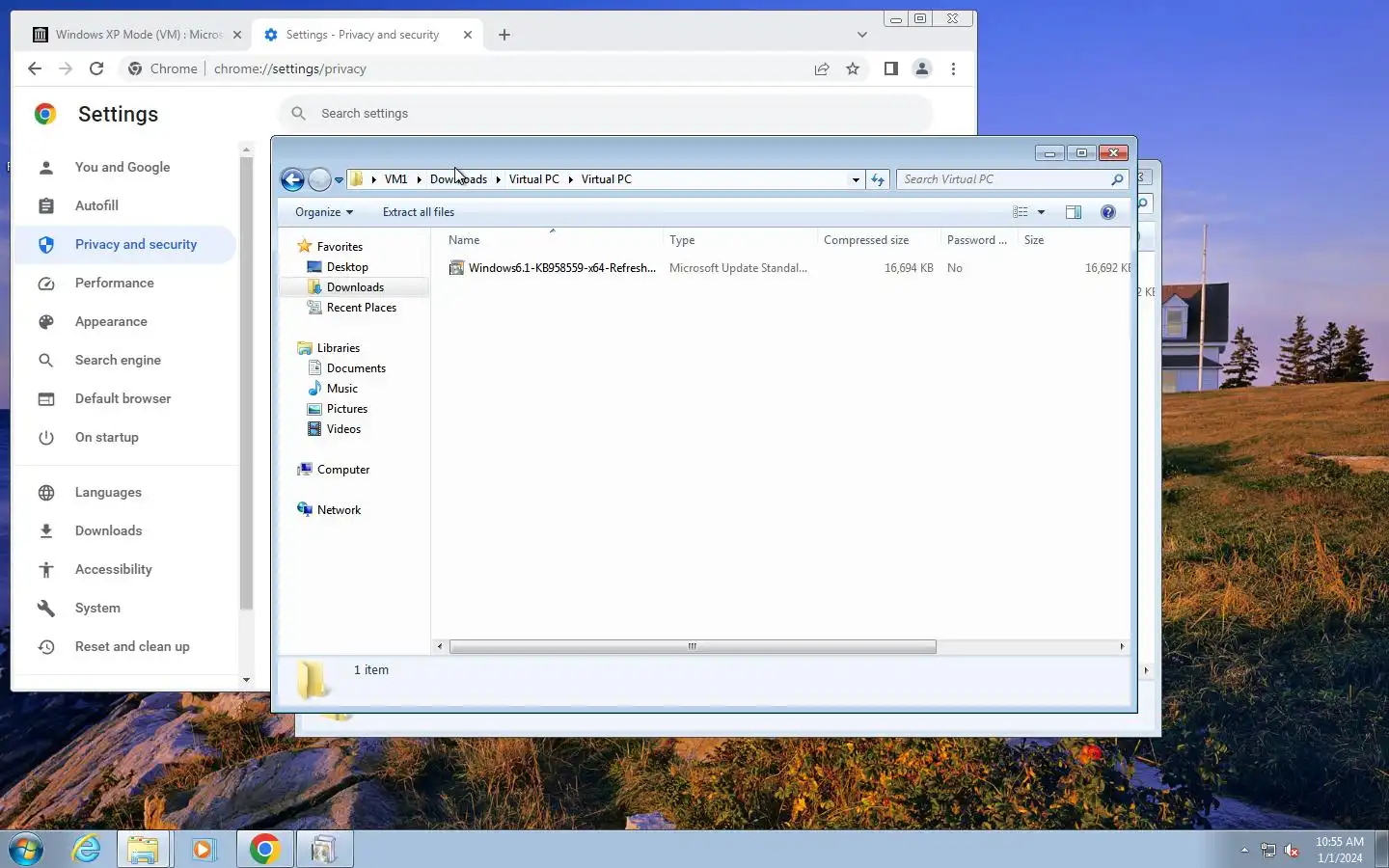The width and height of the screenshot is (1389, 868).
Task: Click the horizontal scrollbar in file list
Action: (693, 646)
